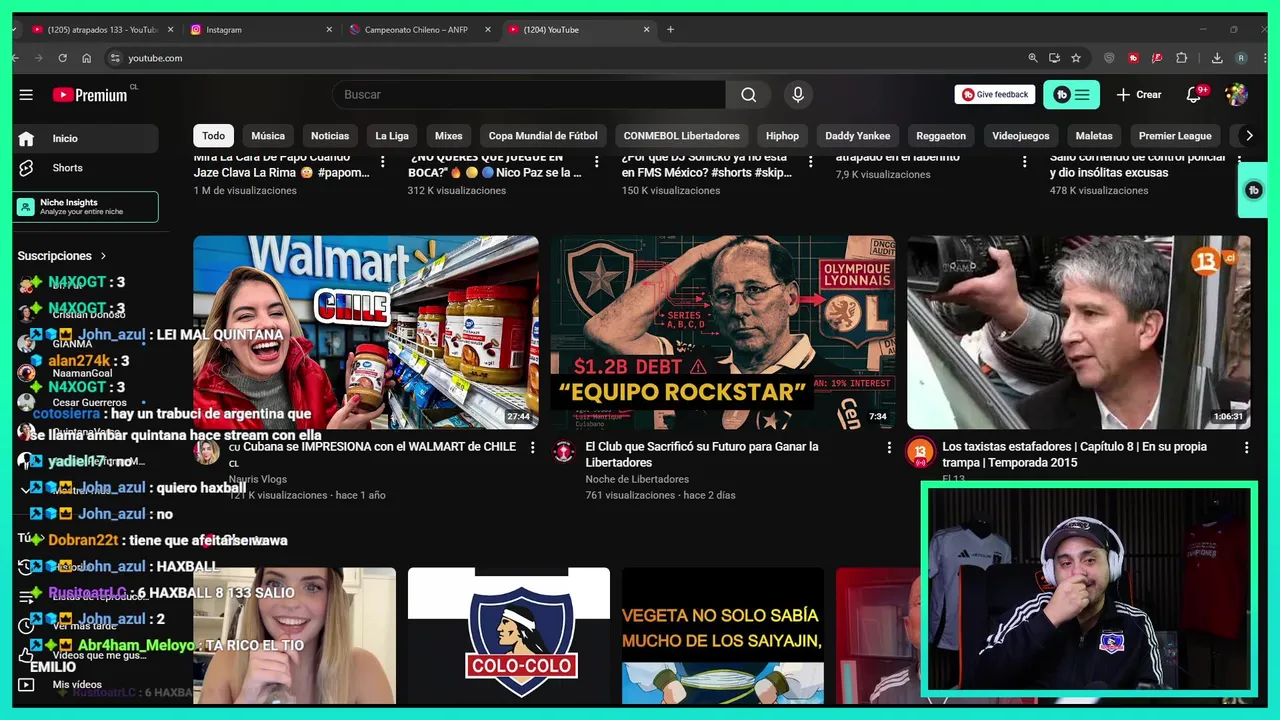Image resolution: width=1280 pixels, height=720 pixels.
Task: Open the TubeBuddy menu button
Action: pyautogui.click(x=1071, y=95)
